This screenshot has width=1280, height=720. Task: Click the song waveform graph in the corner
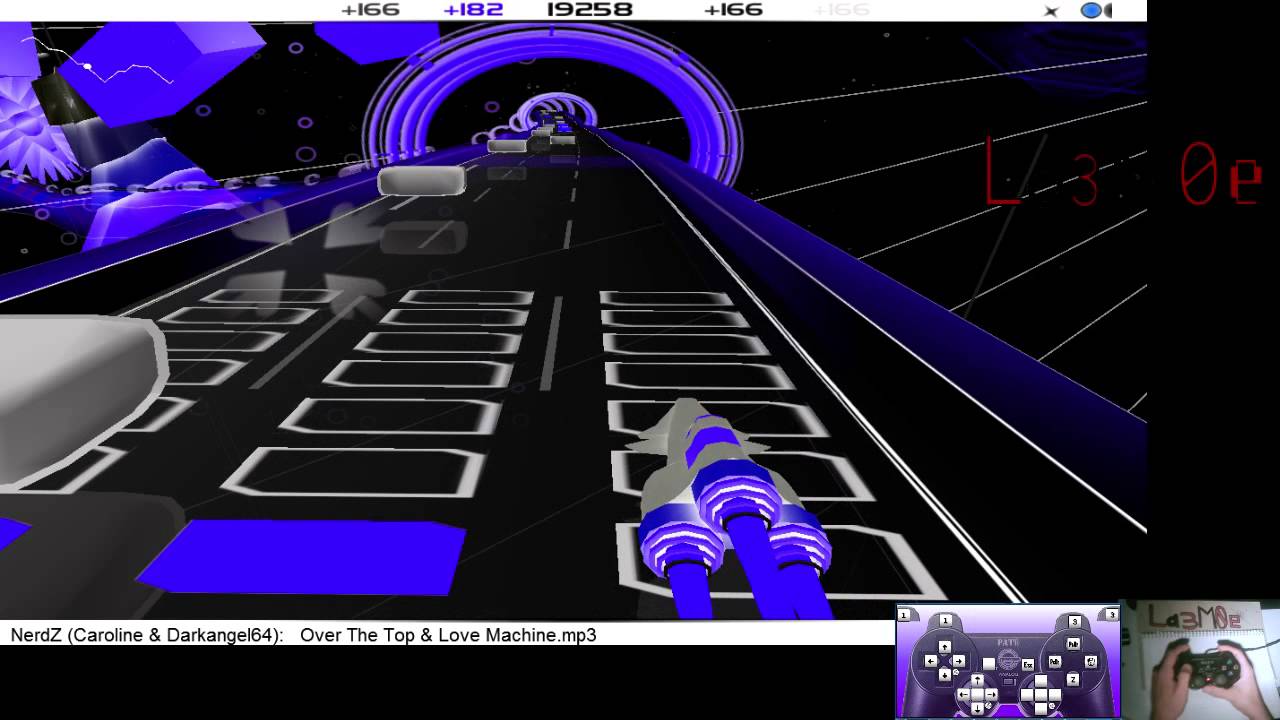100,60
